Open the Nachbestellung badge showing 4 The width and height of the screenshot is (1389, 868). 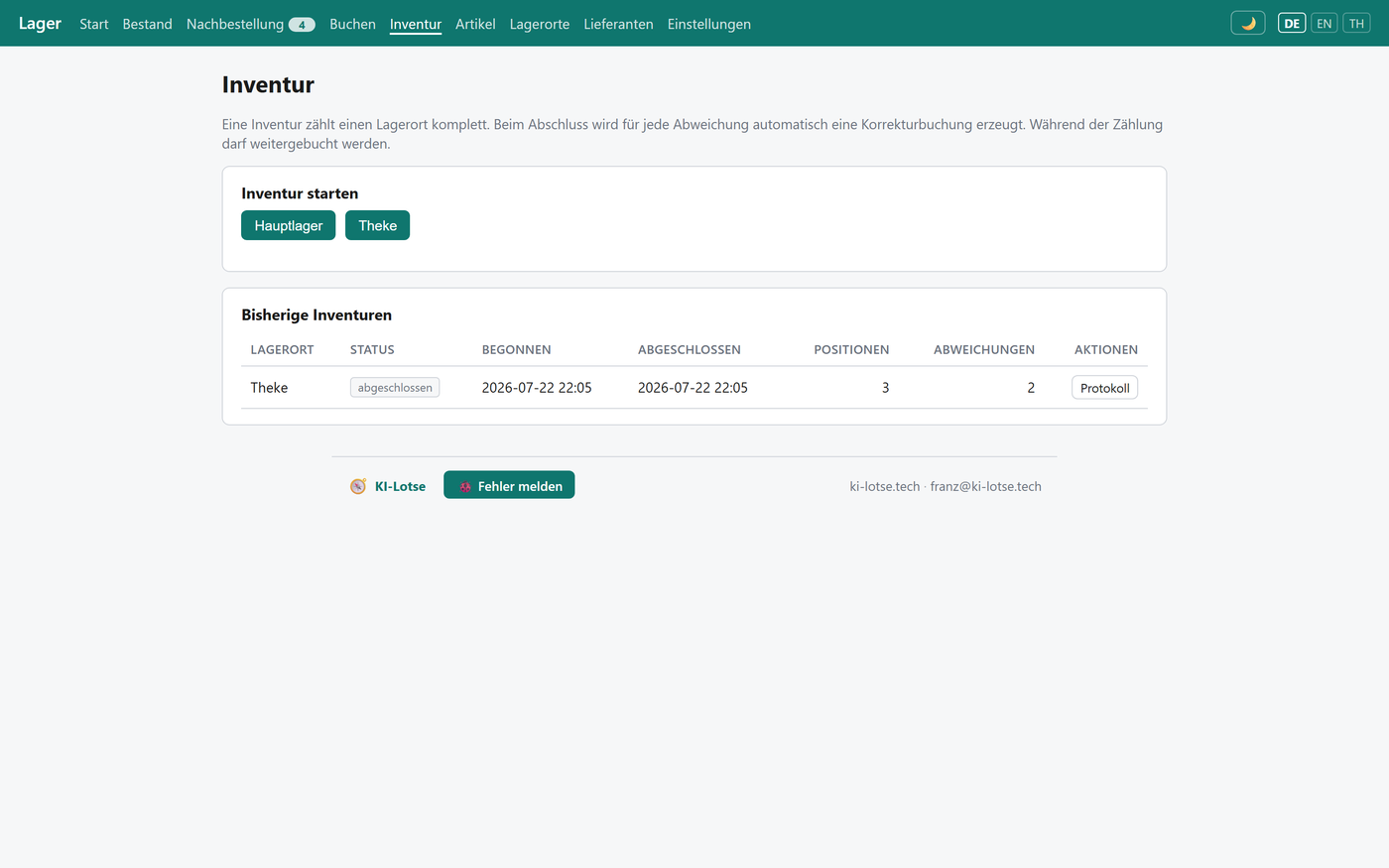point(302,25)
